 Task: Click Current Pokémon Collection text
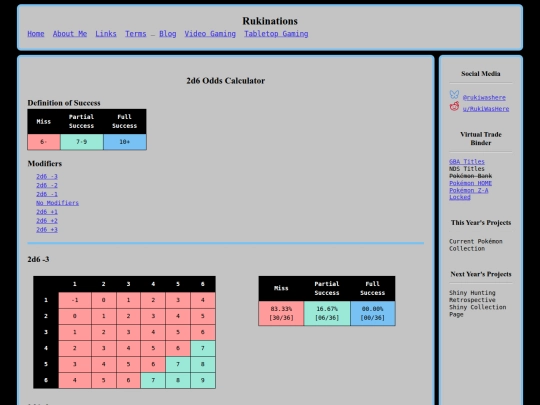[476, 245]
